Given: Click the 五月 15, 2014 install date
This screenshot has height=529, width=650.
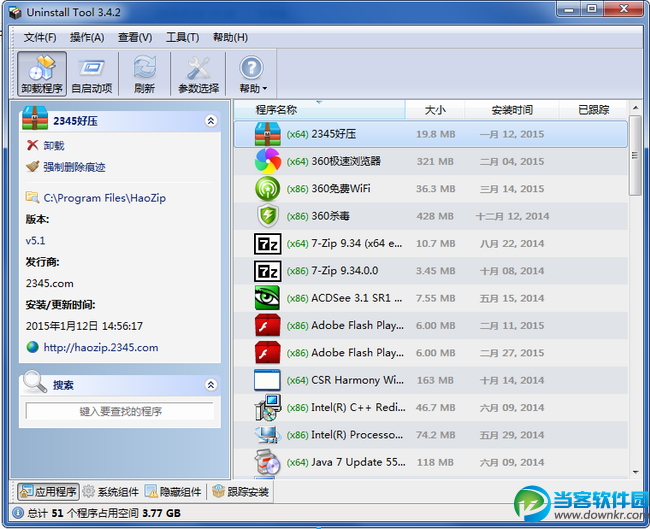Looking at the screenshot, I should pyautogui.click(x=512, y=298).
